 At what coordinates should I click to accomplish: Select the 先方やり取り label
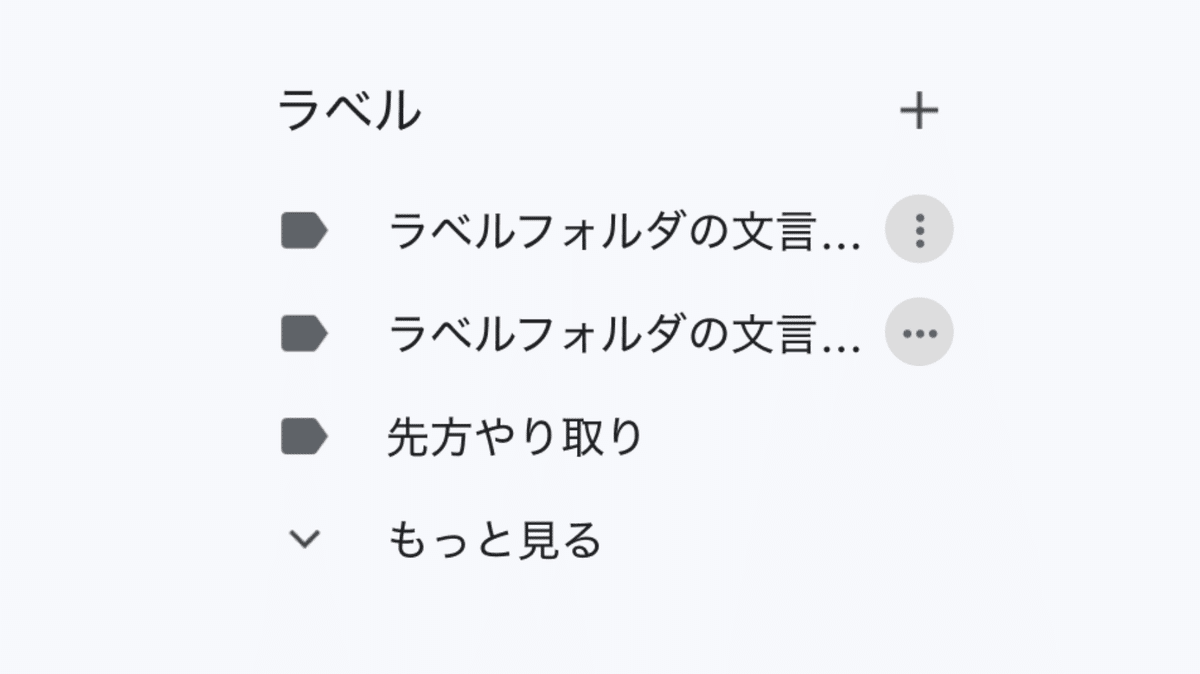pos(515,437)
